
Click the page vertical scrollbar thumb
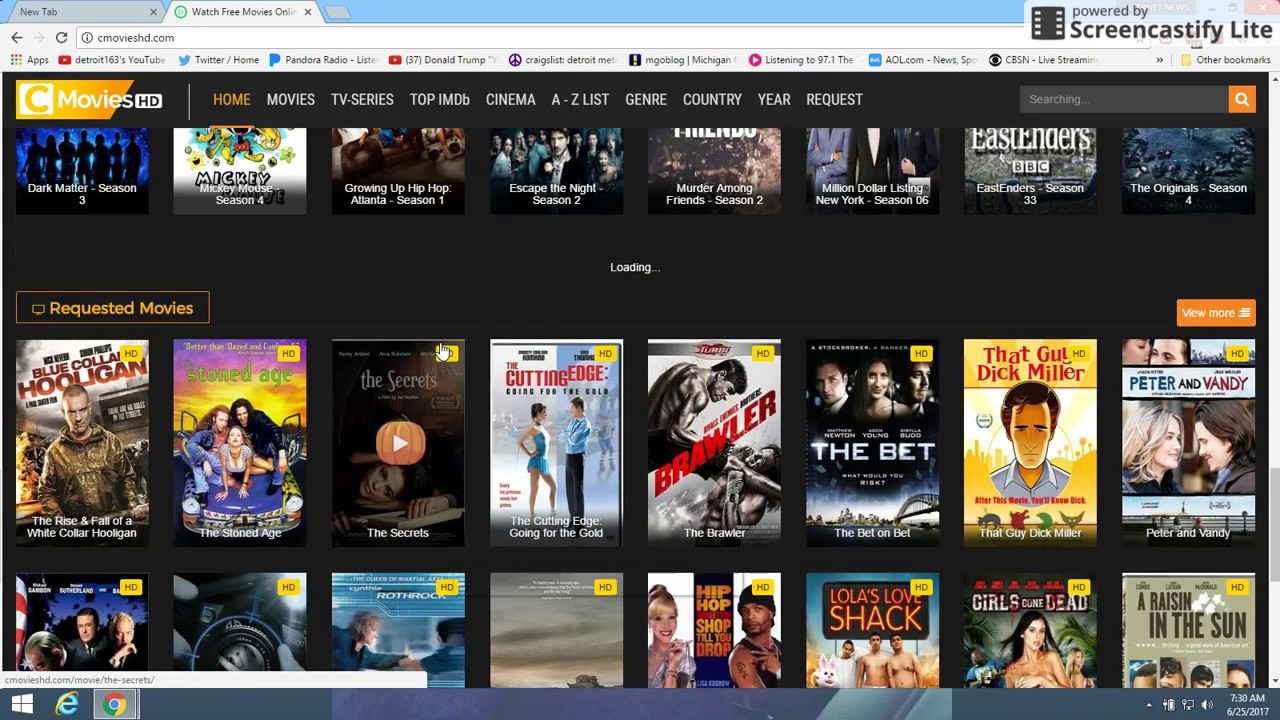pyautogui.click(x=1273, y=523)
